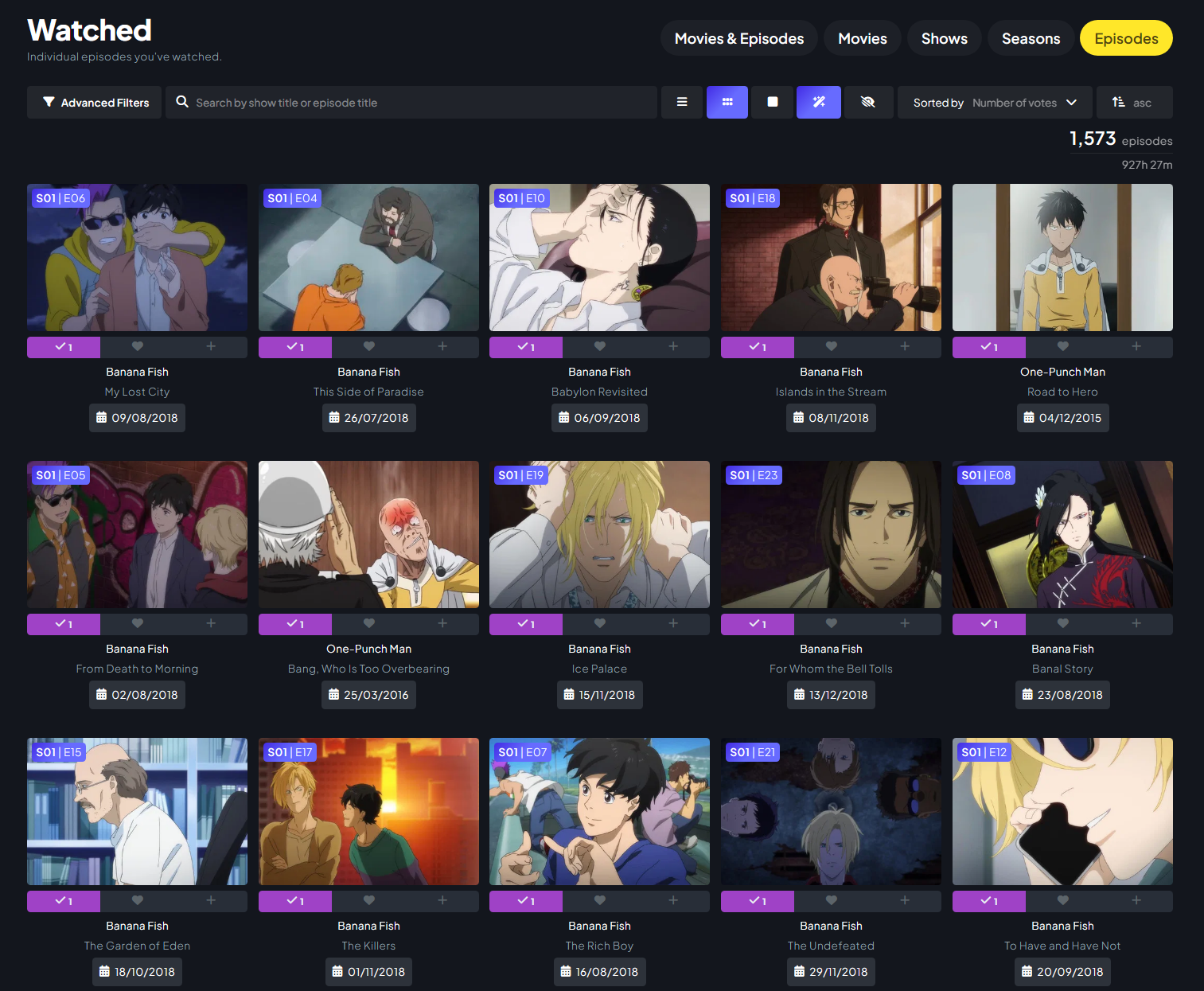Add My Lost City to a list with plus

[x=211, y=347]
